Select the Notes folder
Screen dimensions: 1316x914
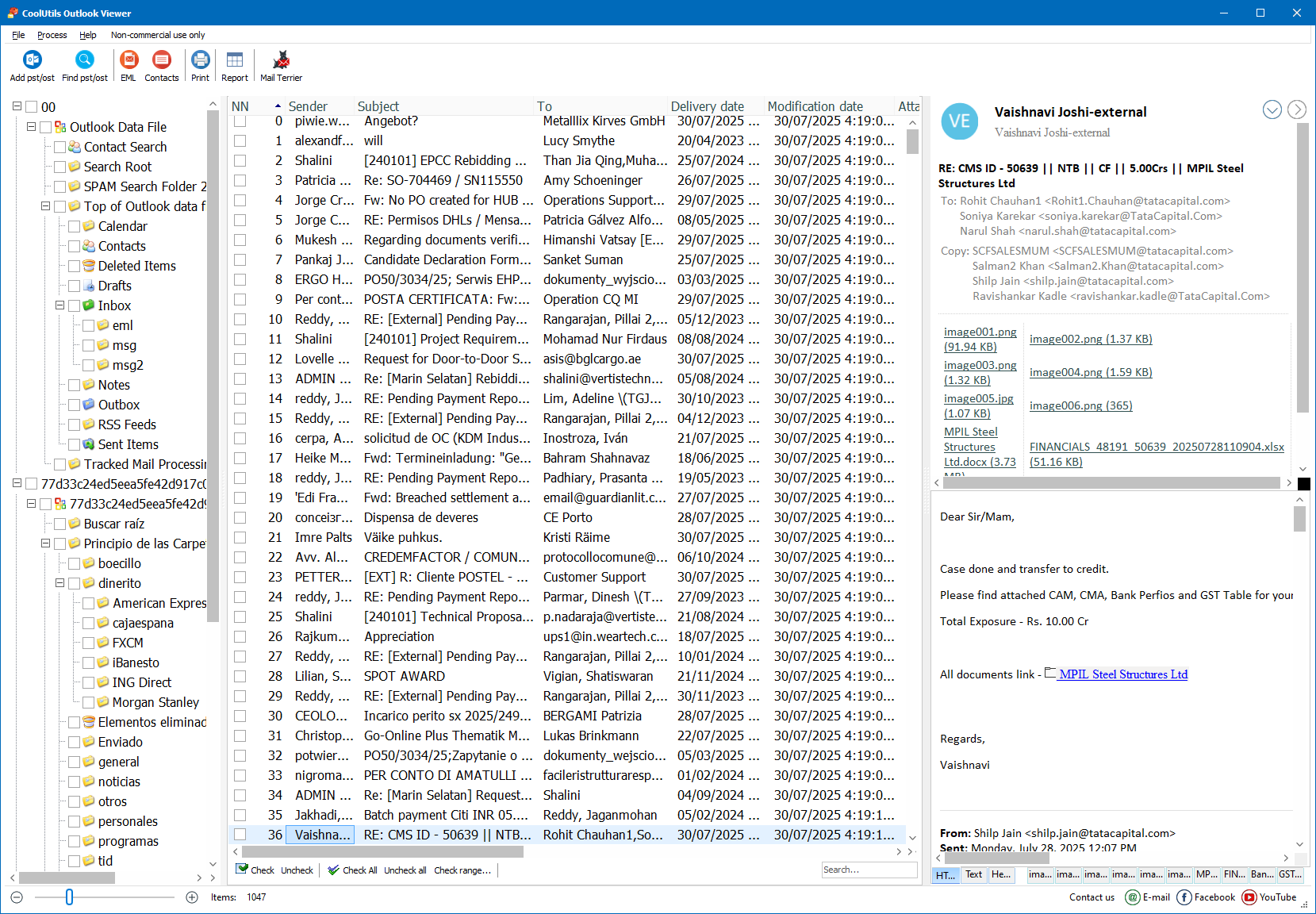click(113, 385)
